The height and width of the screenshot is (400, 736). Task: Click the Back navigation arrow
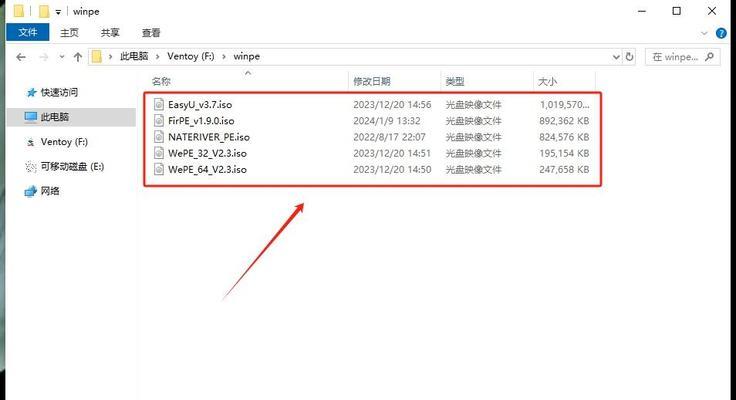tap(21, 57)
